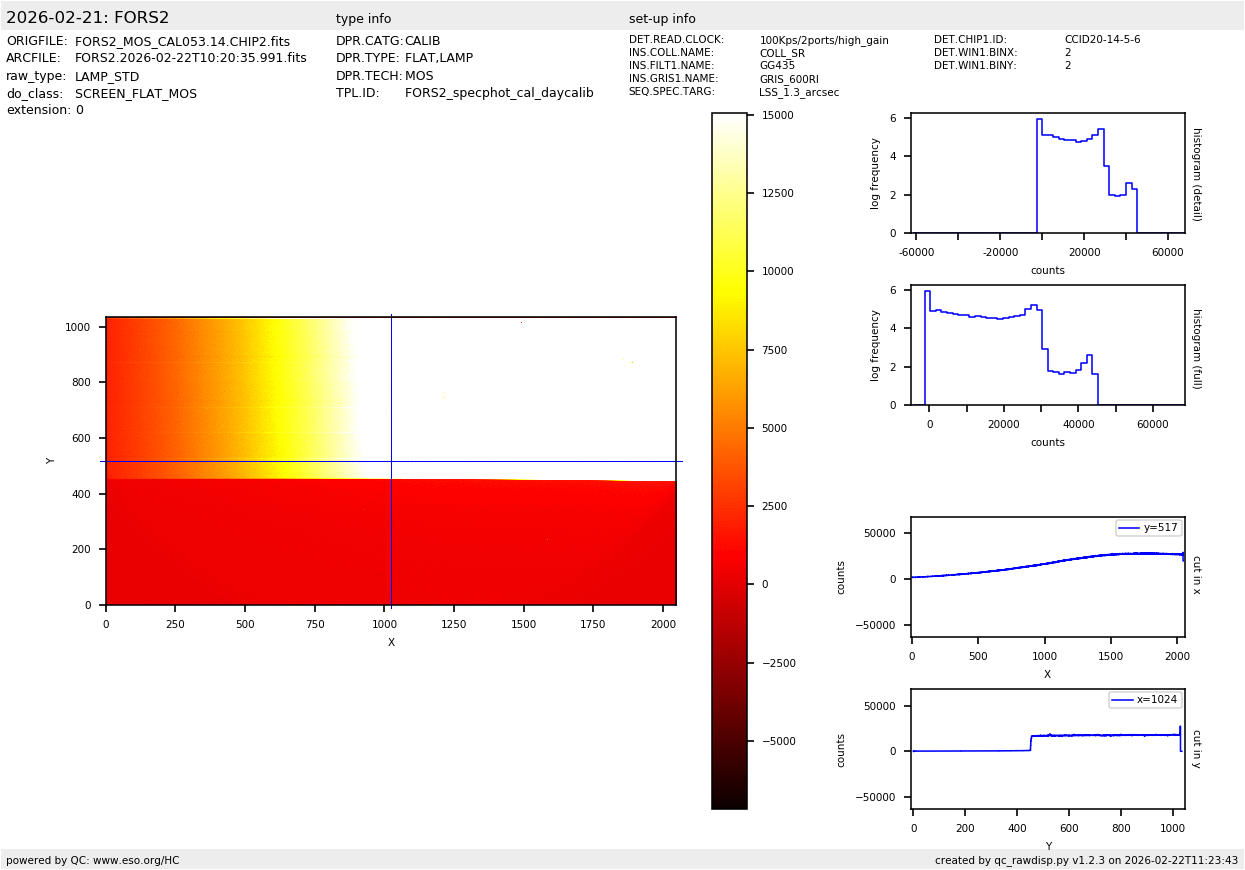Open the histogram (full) plot
Screen dimensions: 1245x870
[x=1047, y=345]
